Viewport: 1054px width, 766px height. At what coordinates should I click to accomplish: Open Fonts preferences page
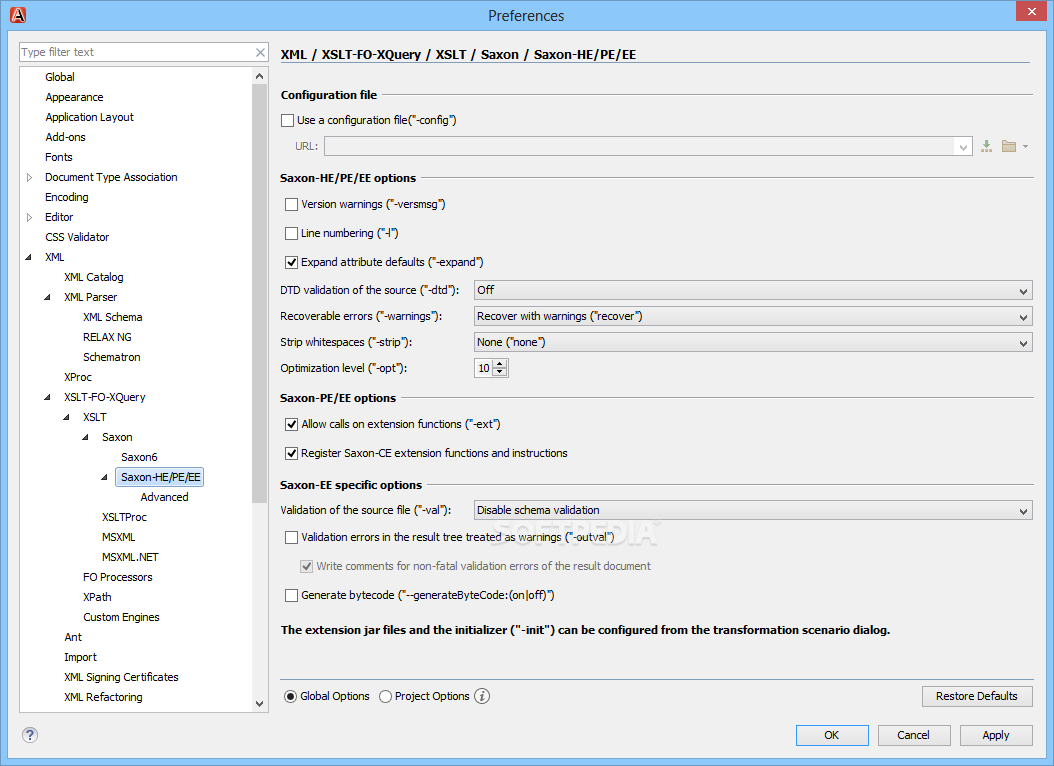pos(58,157)
